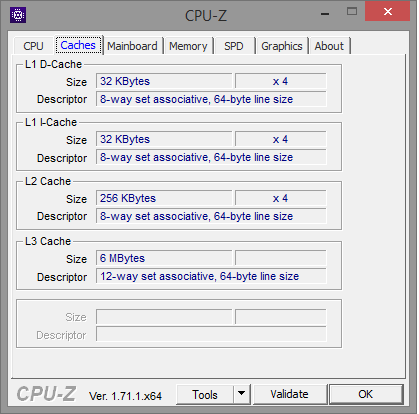The width and height of the screenshot is (419, 414).
Task: Switch to the CPU tab
Action: [33, 46]
